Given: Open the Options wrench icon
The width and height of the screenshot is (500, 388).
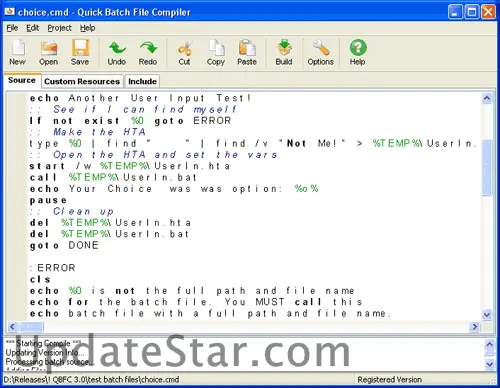Looking at the screenshot, I should tap(321, 53).
